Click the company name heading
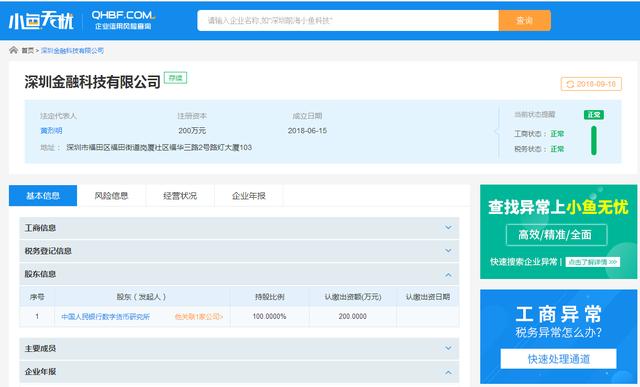 (x=92, y=82)
